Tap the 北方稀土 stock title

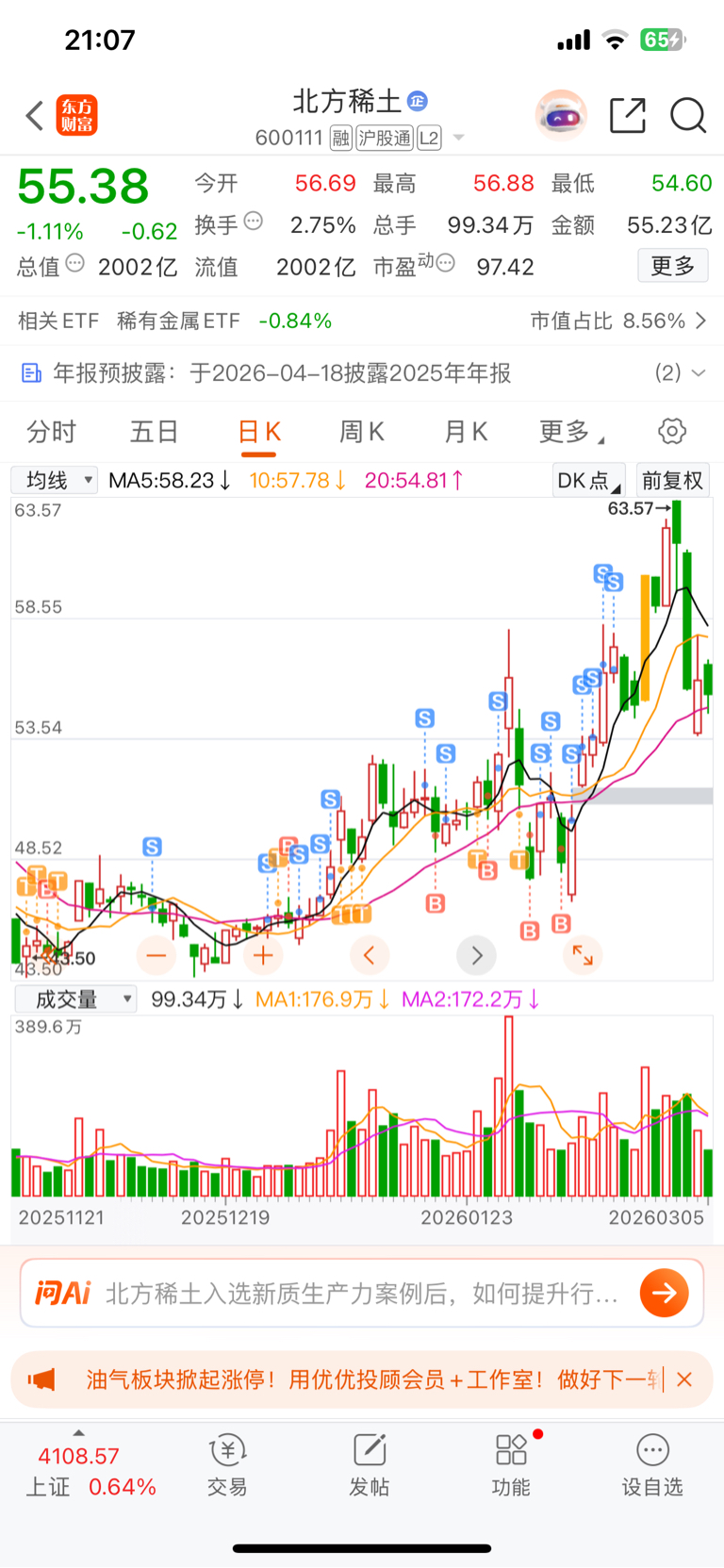pos(347,101)
